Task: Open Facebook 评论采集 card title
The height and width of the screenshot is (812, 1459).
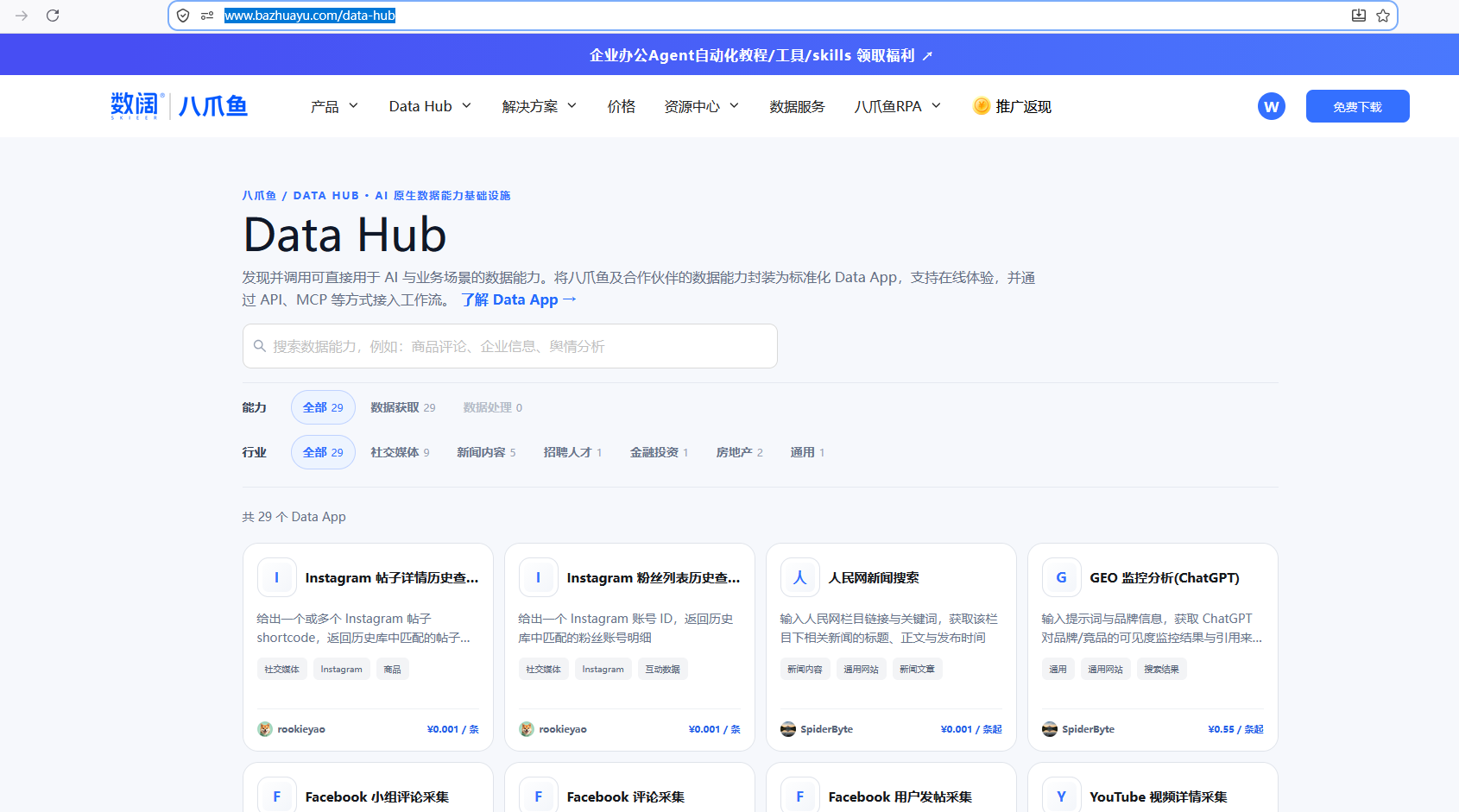Action: pos(626,796)
